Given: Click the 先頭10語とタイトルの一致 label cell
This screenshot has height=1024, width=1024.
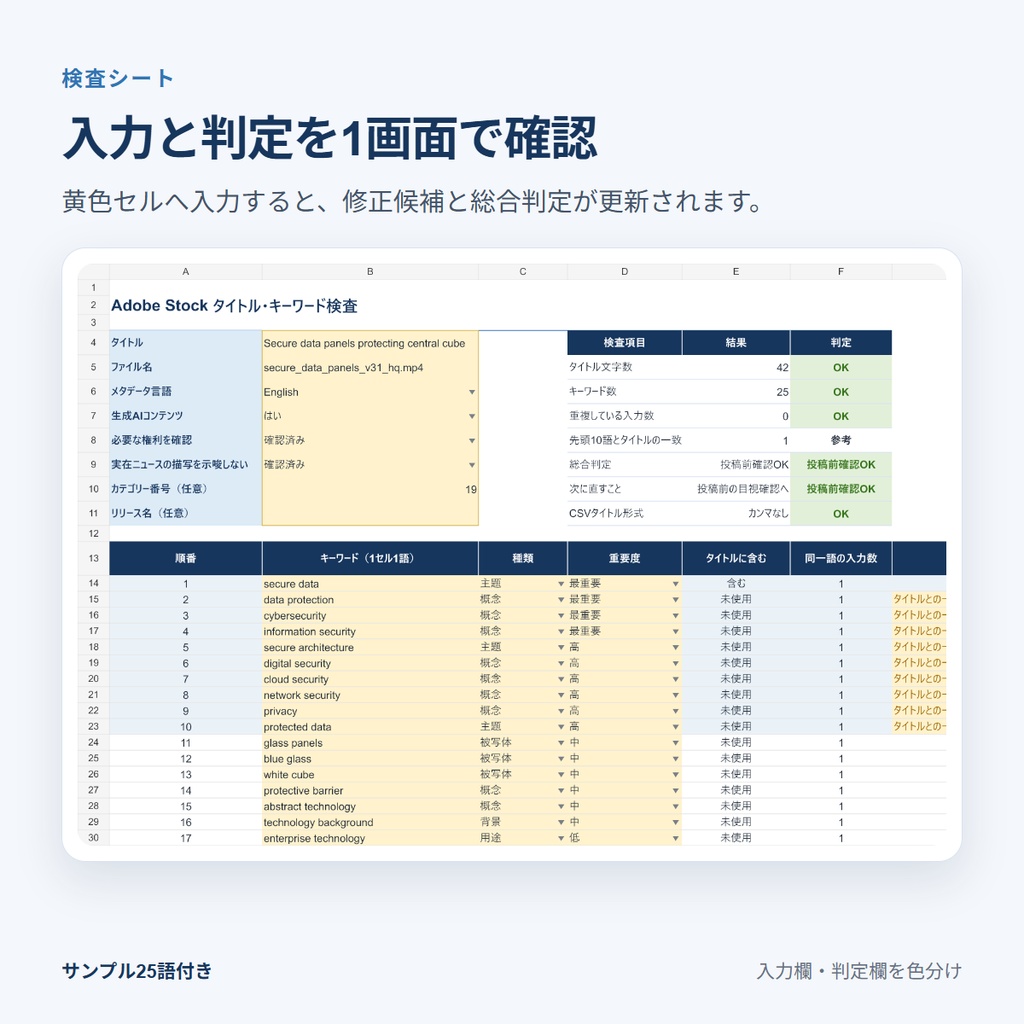Looking at the screenshot, I should tap(625, 441).
